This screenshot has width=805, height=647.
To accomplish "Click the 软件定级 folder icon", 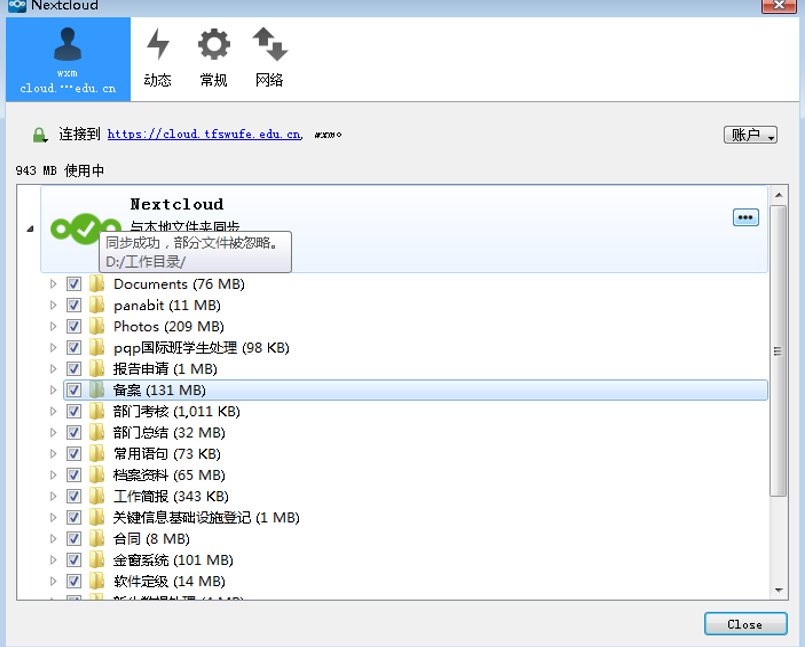I will pyautogui.click(x=97, y=580).
